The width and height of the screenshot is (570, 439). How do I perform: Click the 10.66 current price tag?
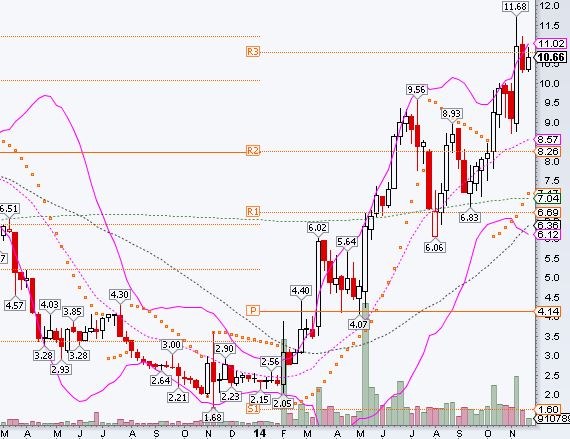(551, 57)
